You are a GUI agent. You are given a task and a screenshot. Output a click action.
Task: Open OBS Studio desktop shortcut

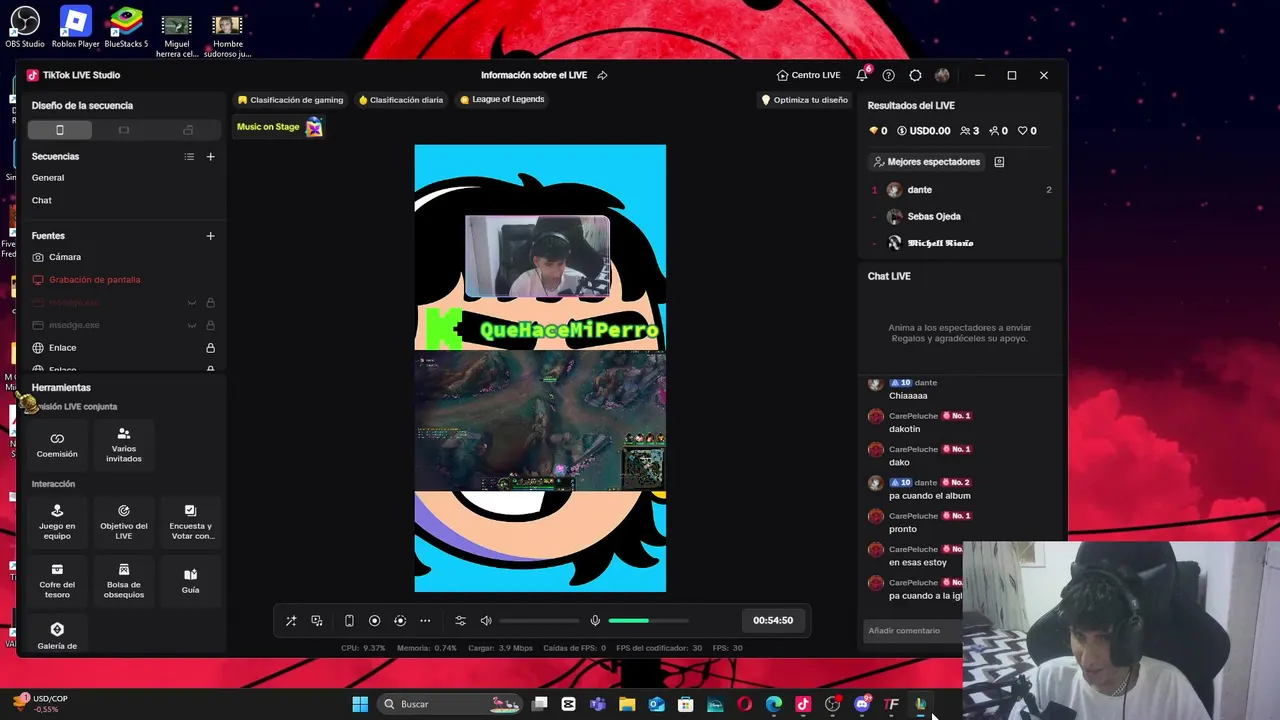coord(24,26)
